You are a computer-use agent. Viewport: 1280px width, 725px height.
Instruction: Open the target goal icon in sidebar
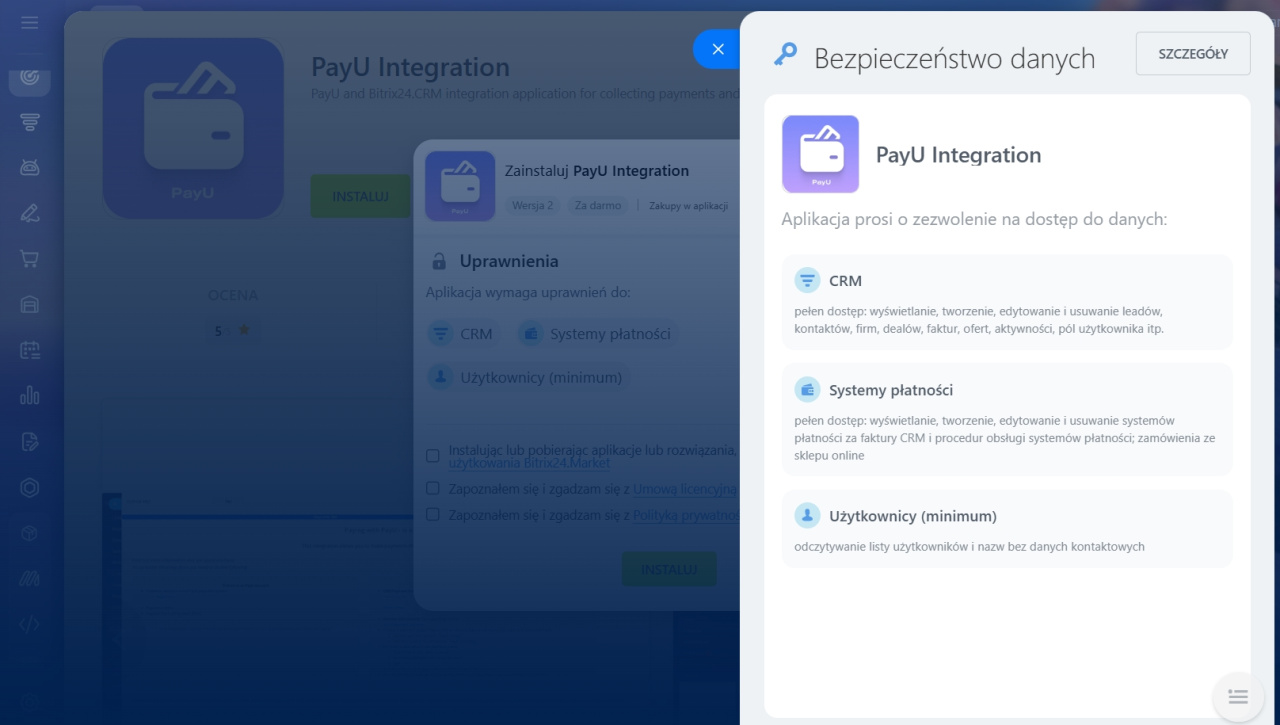29,76
